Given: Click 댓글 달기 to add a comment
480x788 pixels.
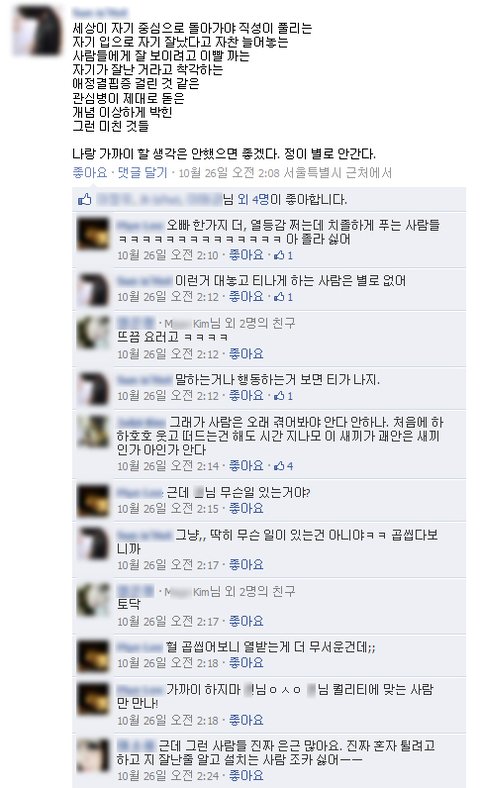Looking at the screenshot, I should (142, 173).
